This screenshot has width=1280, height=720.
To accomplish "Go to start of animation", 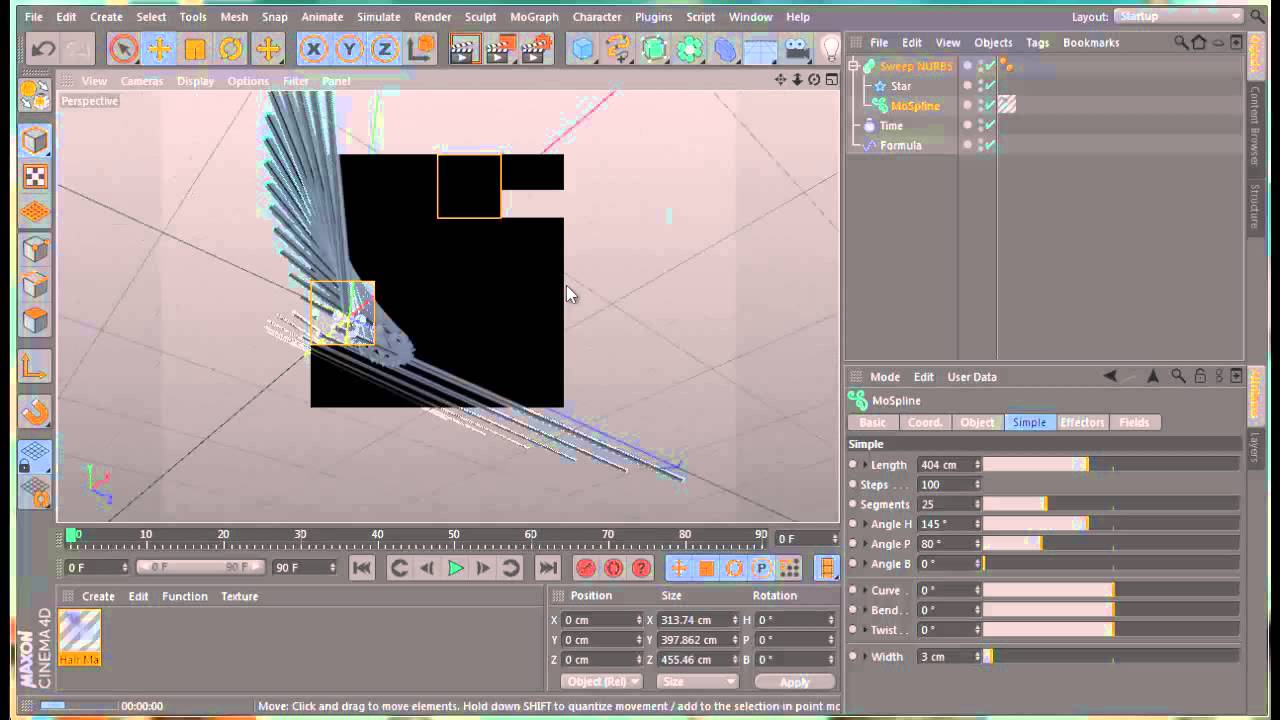I will [x=362, y=569].
